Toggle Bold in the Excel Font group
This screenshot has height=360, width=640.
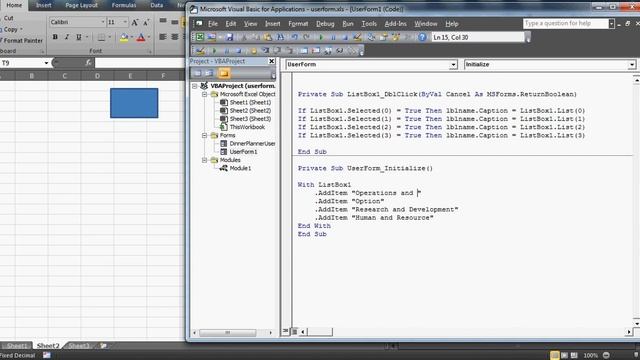pos(55,37)
